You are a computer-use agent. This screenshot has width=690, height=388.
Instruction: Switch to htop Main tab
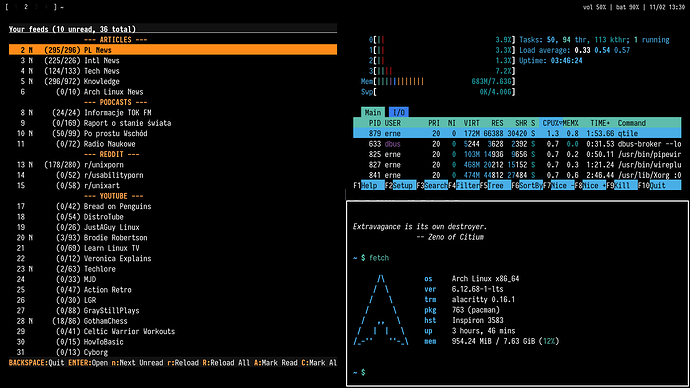pyautogui.click(x=373, y=113)
